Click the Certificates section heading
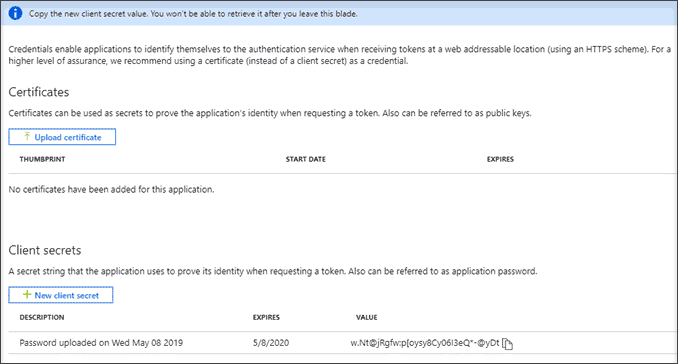678x364 pixels. pyautogui.click(x=39, y=92)
